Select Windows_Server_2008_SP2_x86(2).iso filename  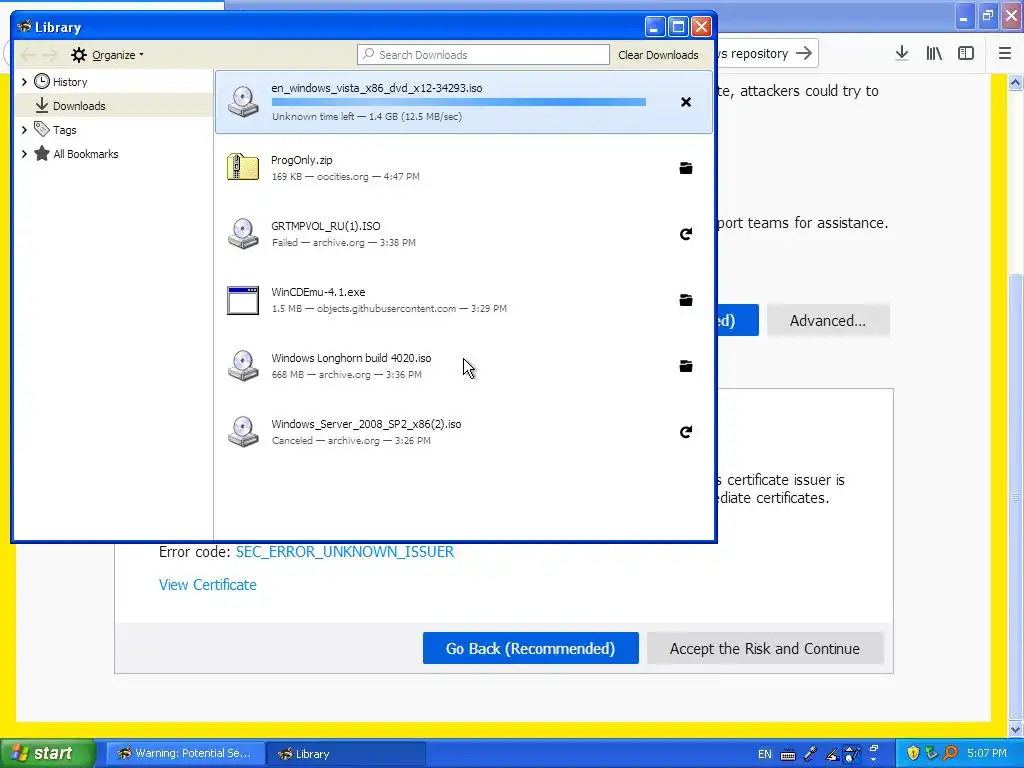pos(366,424)
